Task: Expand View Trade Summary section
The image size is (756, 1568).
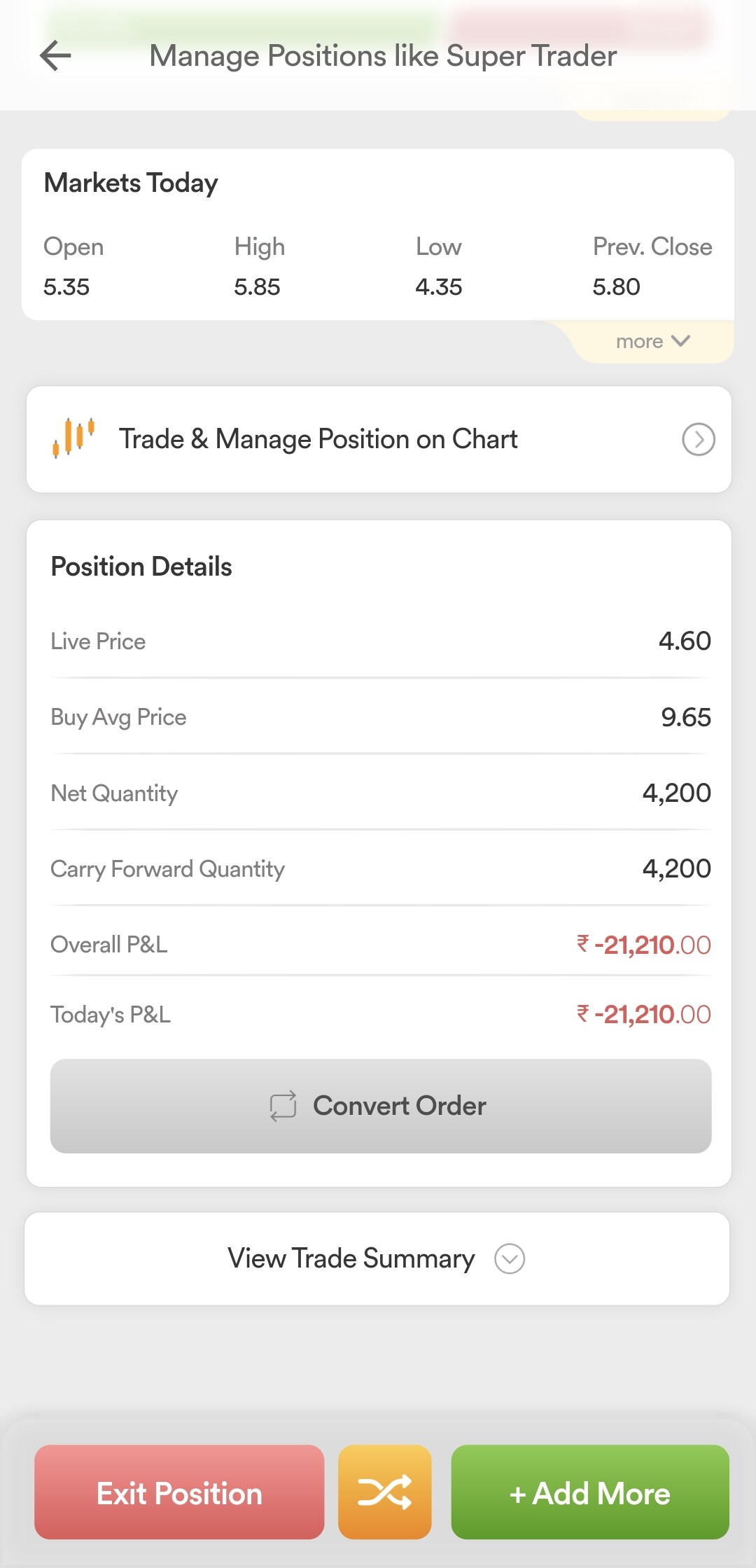Action: [x=377, y=1258]
